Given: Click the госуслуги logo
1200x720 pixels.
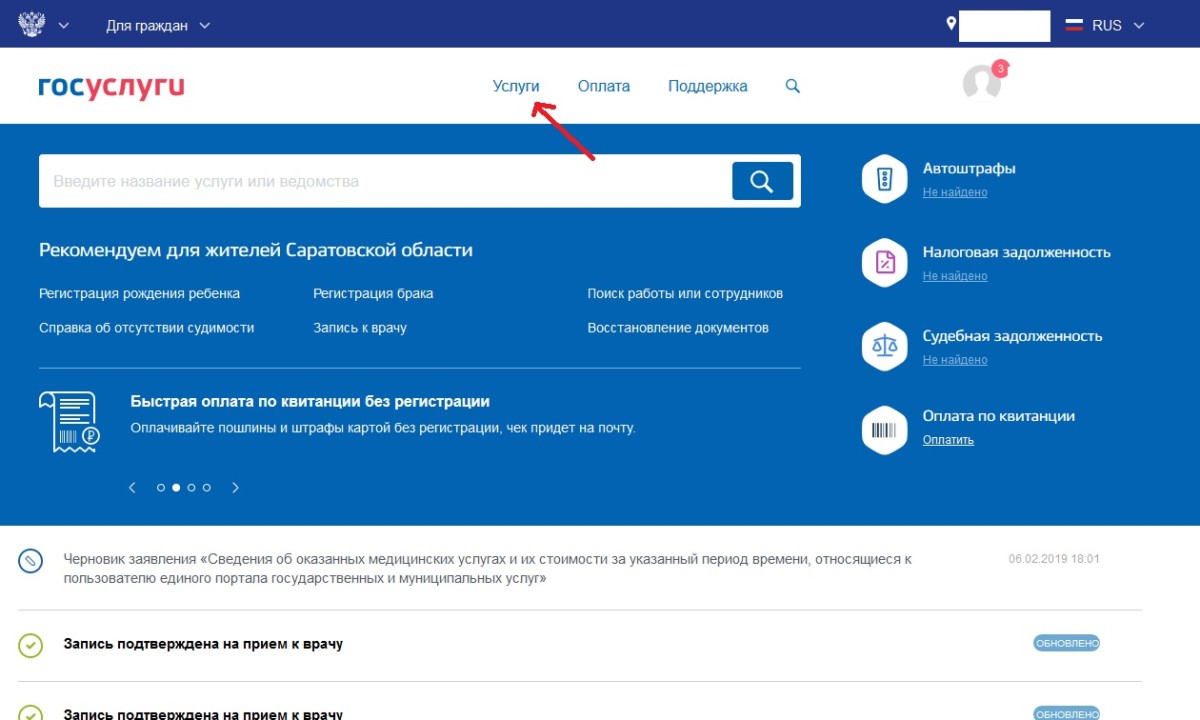Looking at the screenshot, I should pos(111,87).
